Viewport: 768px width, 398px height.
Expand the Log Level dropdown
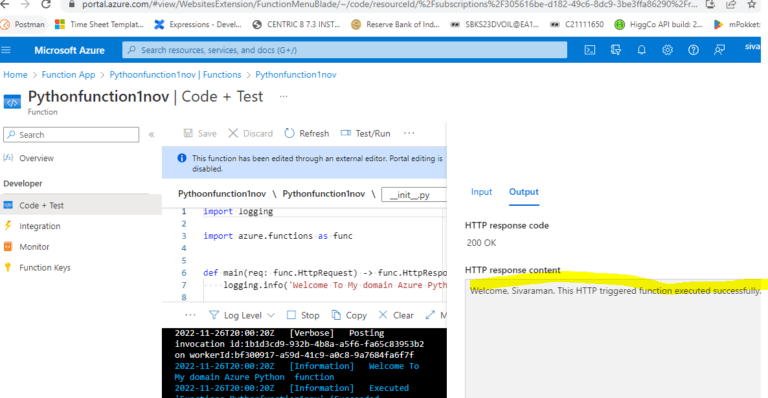[242, 315]
